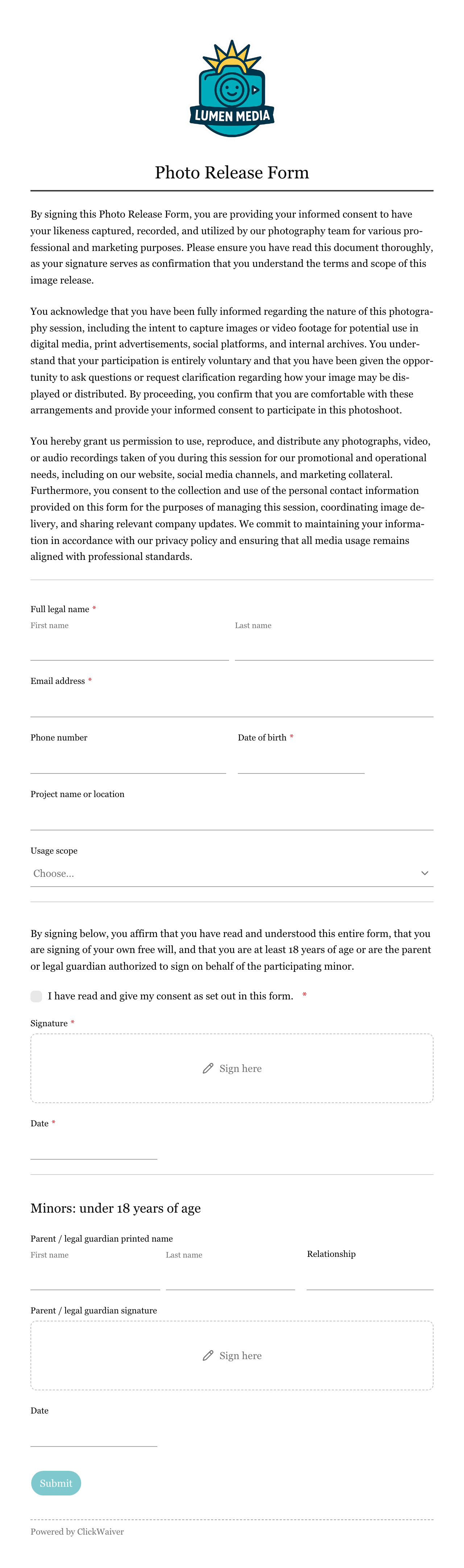Click the pencil icon in the Signature box
Screen dimensions: 464x1568
pyautogui.click(x=208, y=1068)
